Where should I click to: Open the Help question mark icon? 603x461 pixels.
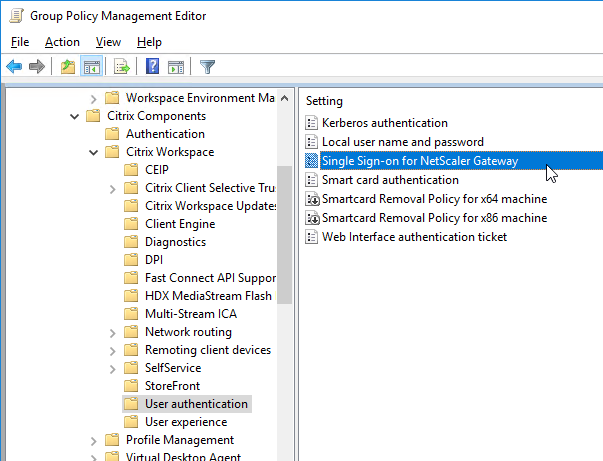coord(153,67)
